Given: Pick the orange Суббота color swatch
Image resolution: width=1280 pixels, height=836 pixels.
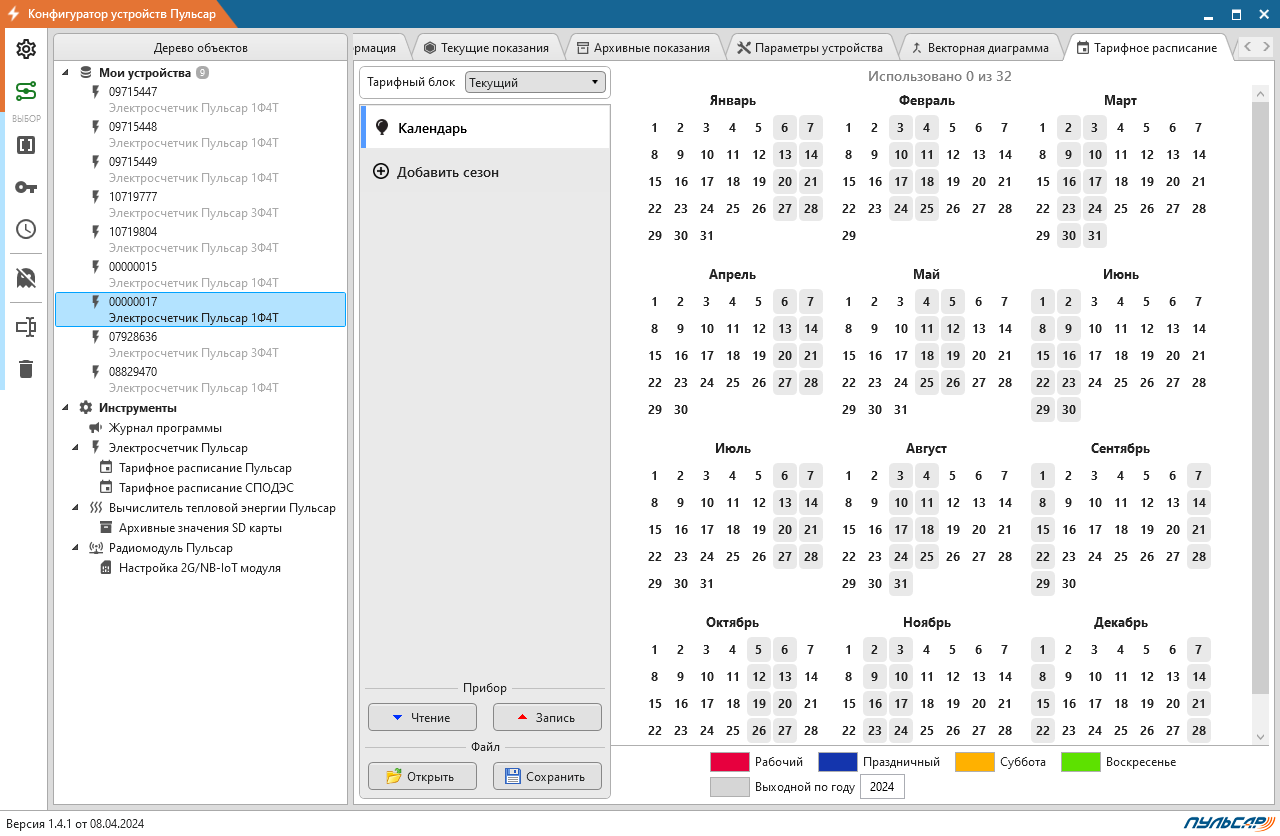Looking at the screenshot, I should pyautogui.click(x=974, y=762).
